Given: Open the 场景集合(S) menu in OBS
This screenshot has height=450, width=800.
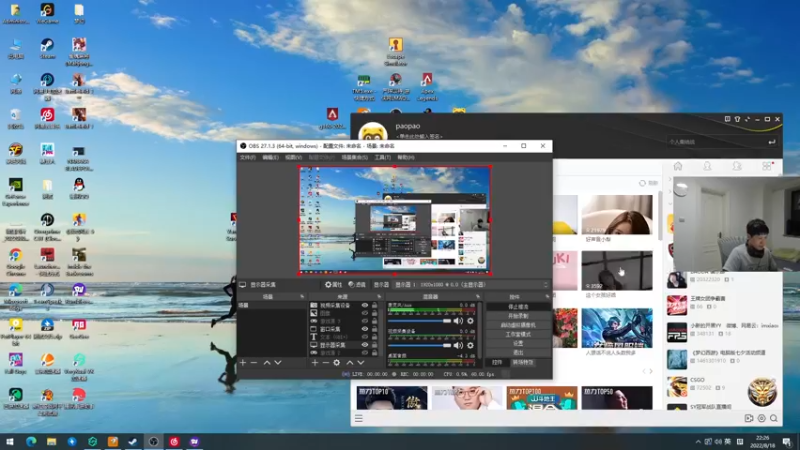Looking at the screenshot, I should [x=355, y=158].
